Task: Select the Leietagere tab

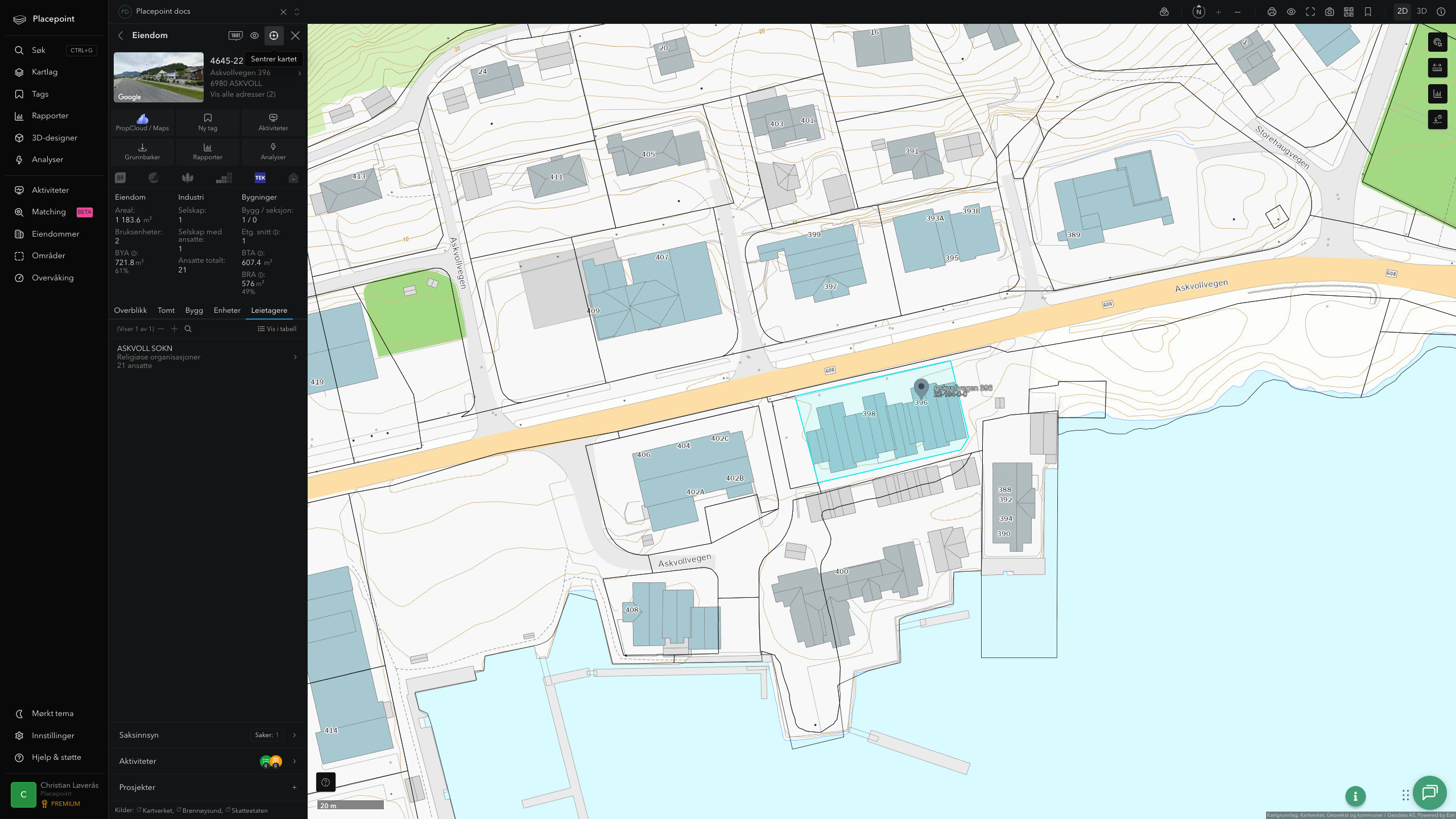Action: 269,311
